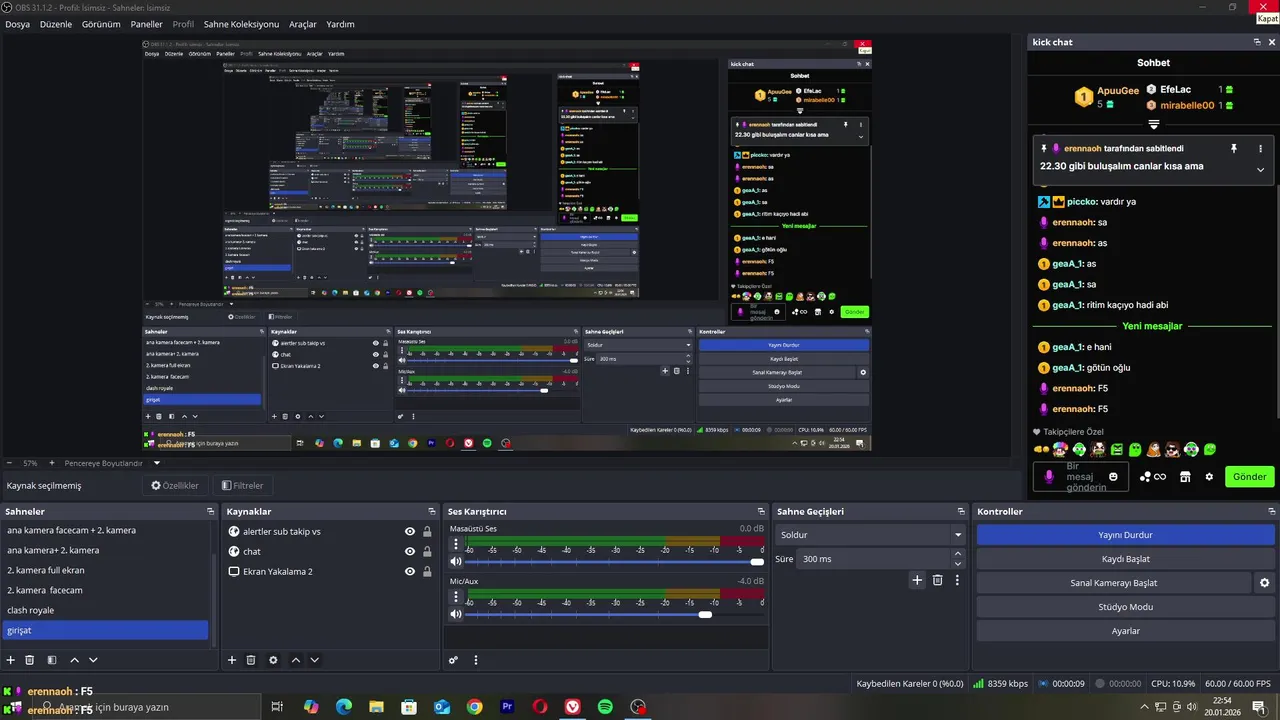
Task: Open emoji picker in kick chat input
Action: coord(1113,477)
